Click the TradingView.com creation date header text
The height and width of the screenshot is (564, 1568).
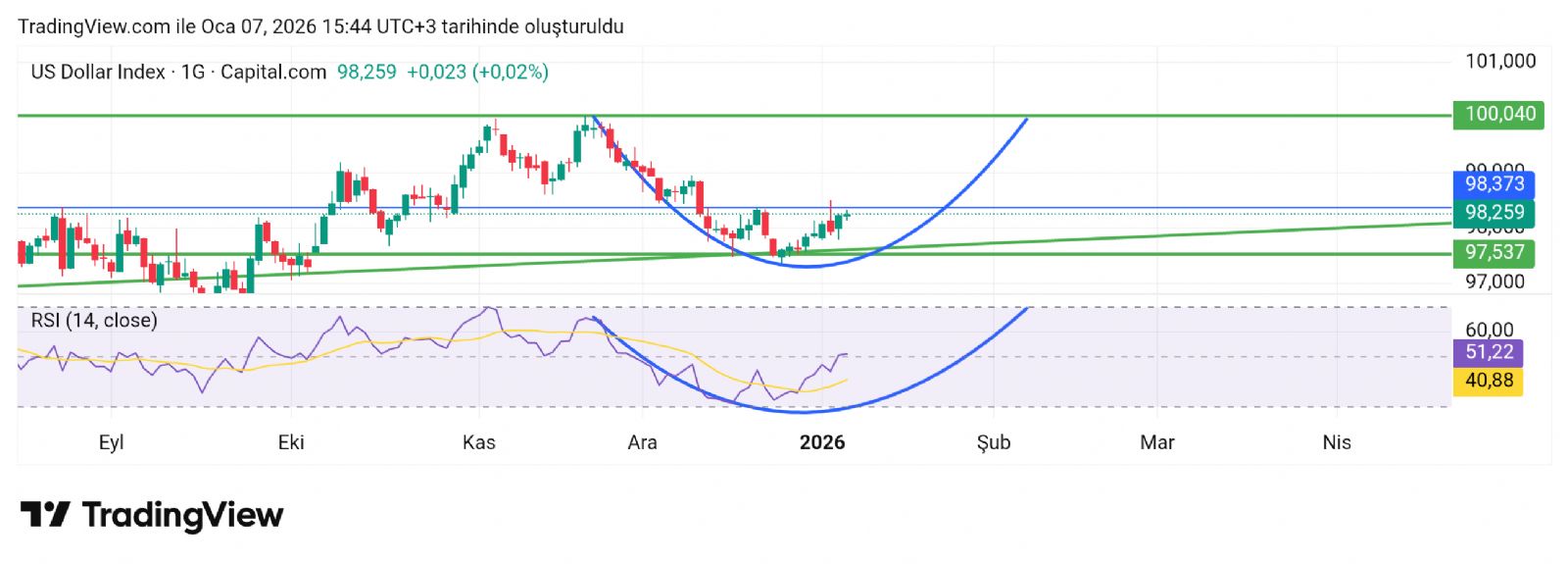(x=320, y=26)
